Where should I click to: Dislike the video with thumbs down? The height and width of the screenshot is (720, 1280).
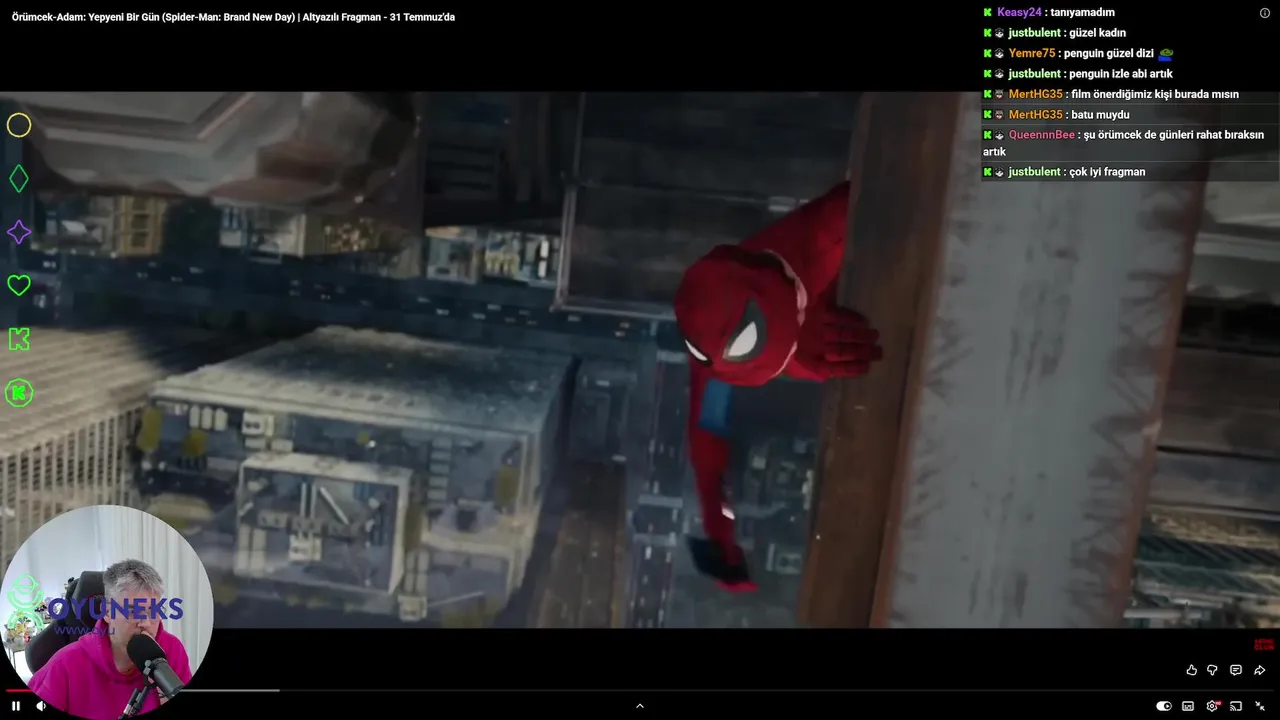pyautogui.click(x=1212, y=670)
